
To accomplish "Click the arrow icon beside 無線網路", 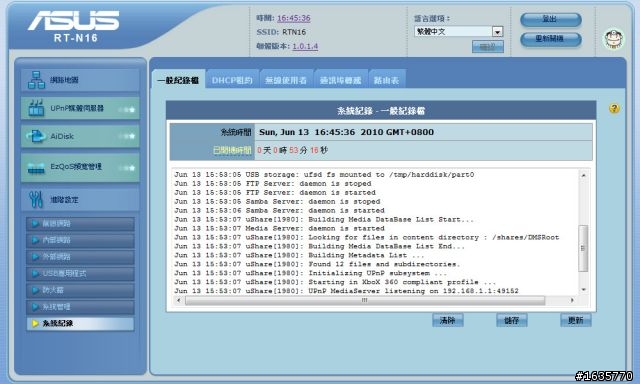I will click(x=35, y=223).
